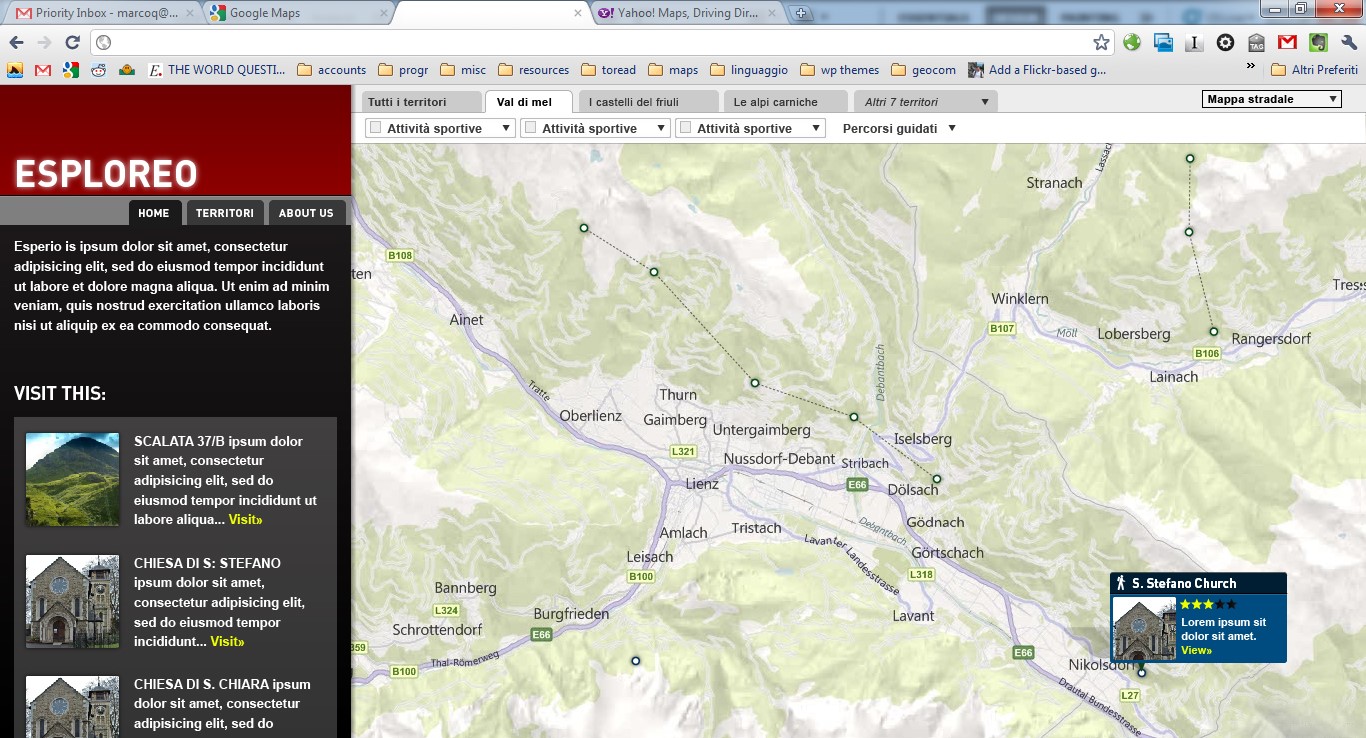Go back with the browser back arrow
1366x738 pixels.
click(x=16, y=42)
